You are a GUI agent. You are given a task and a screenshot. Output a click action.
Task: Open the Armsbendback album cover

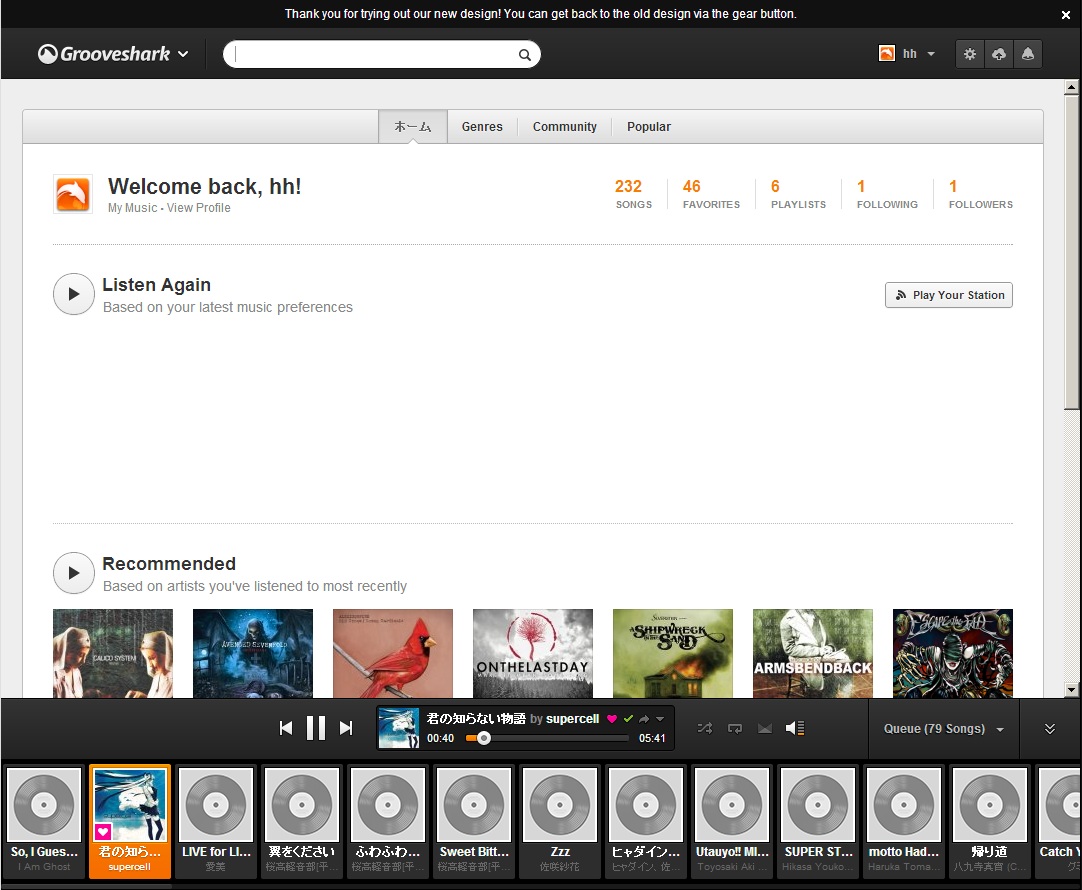813,653
